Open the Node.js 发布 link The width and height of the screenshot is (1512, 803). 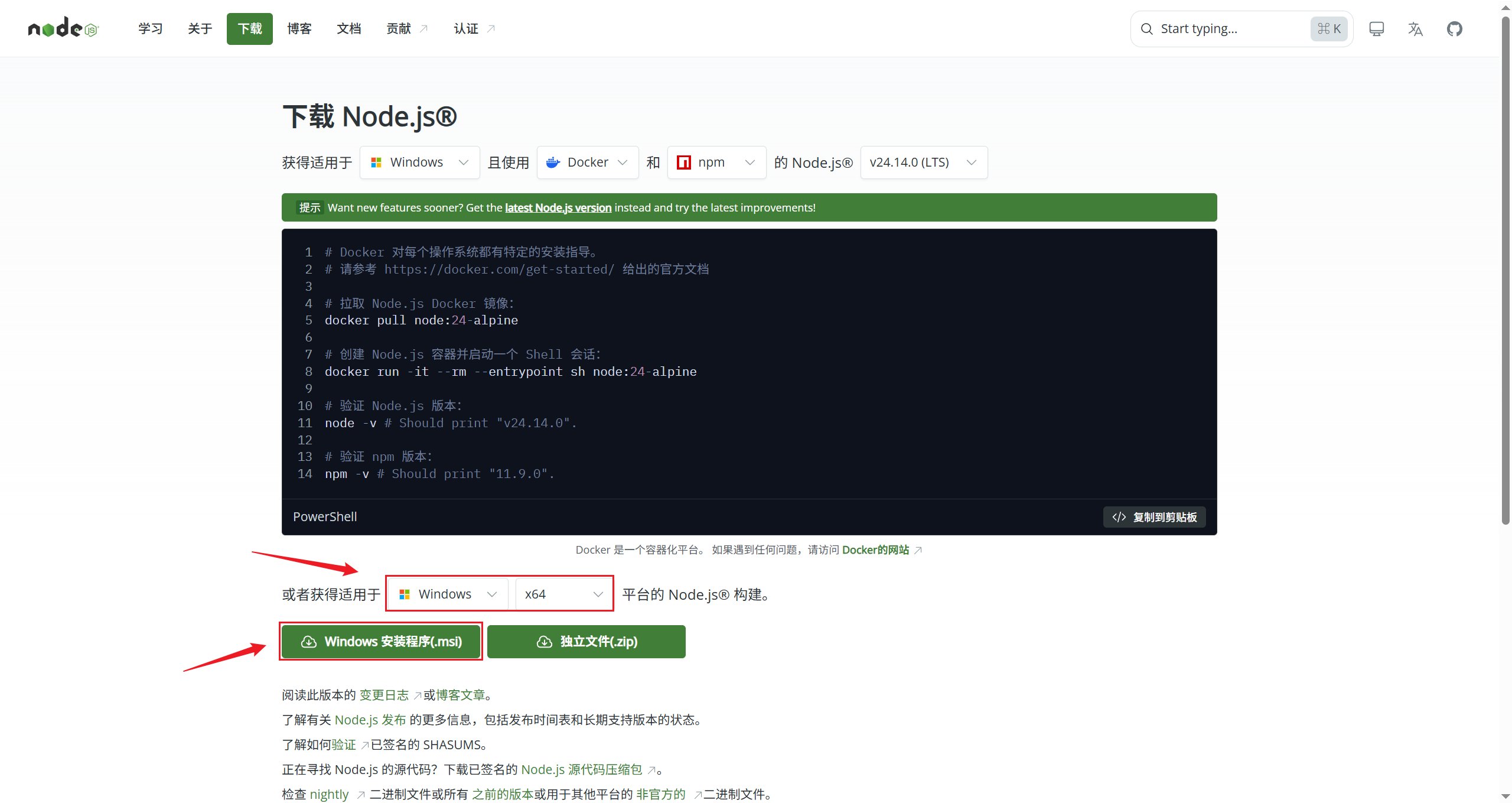click(370, 720)
